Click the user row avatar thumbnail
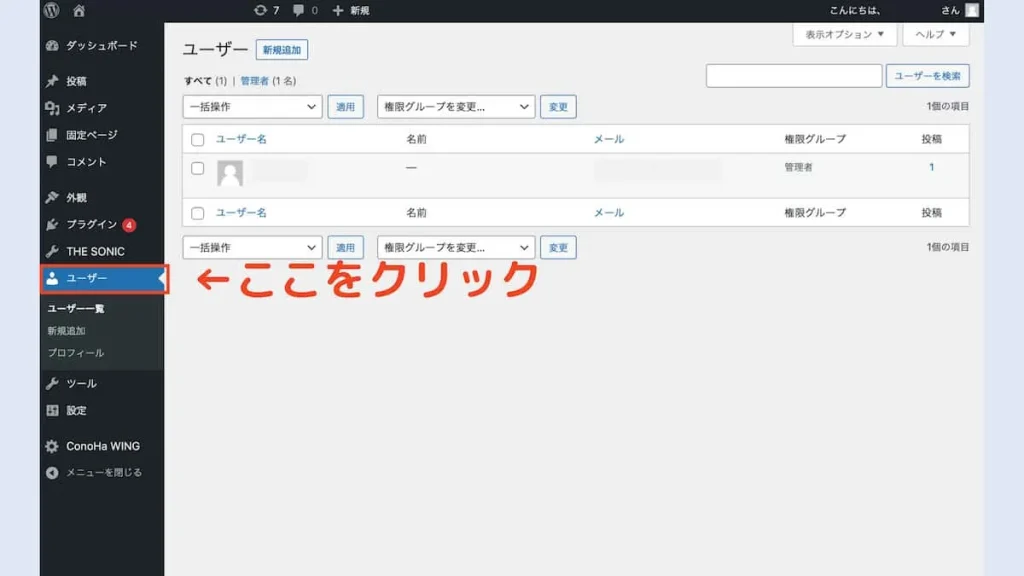The image size is (1024, 576). point(230,173)
